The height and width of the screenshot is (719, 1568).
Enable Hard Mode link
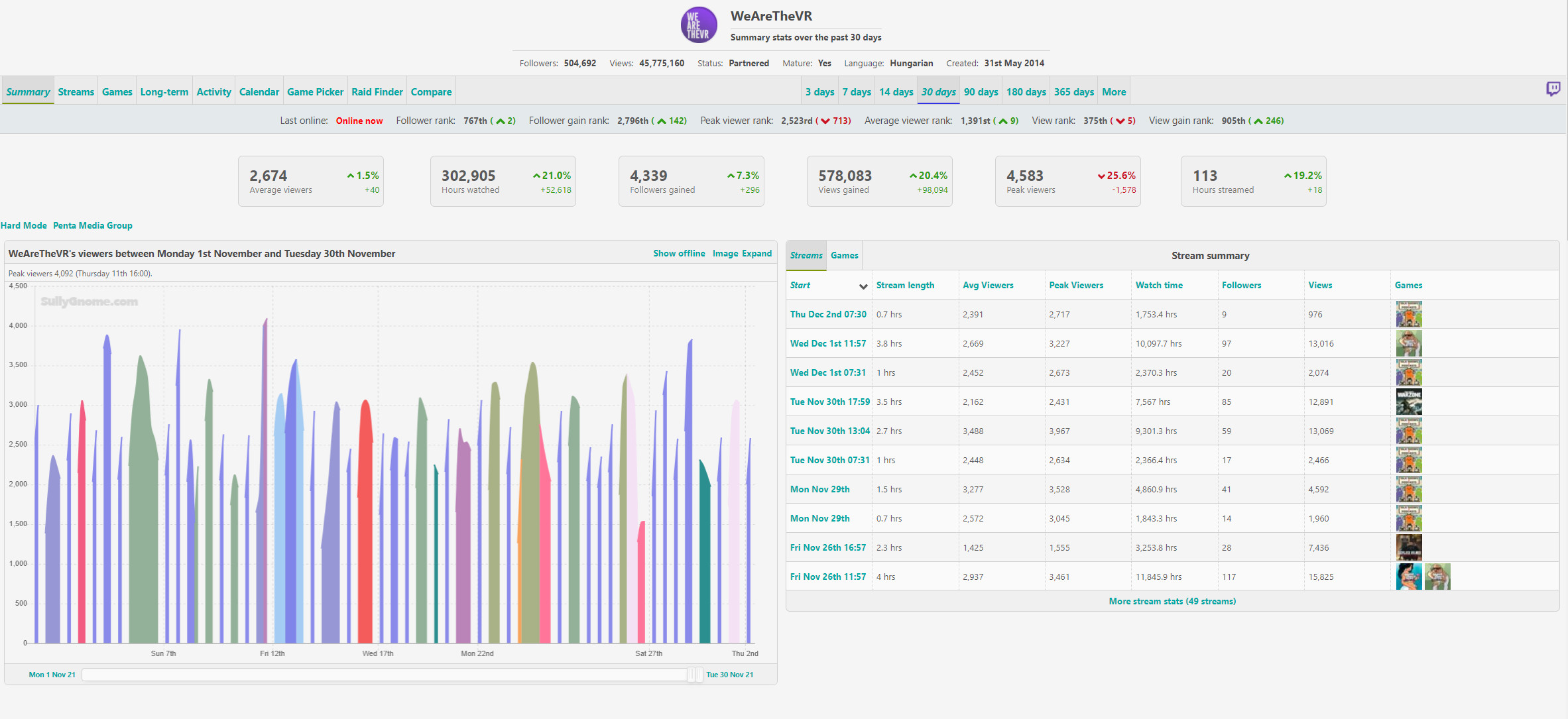click(x=24, y=225)
